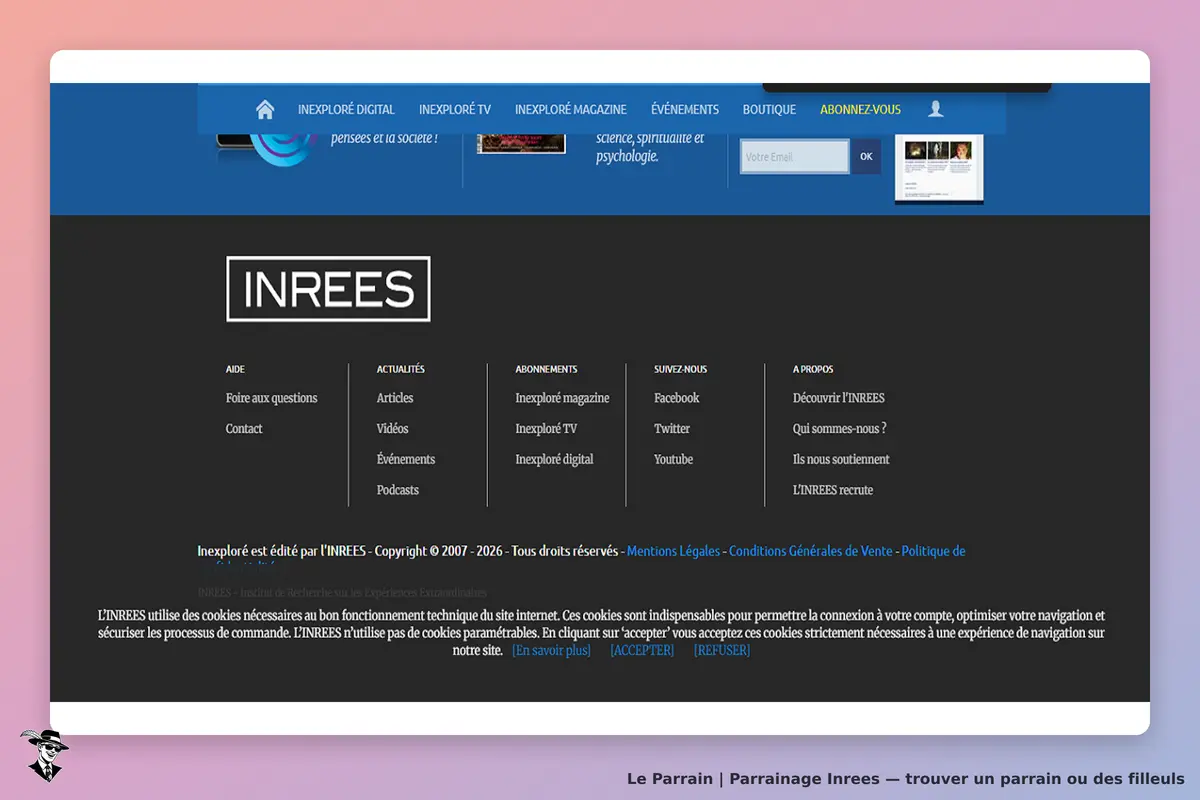Visit the Facebook footer link
This screenshot has width=1200, height=800.
click(x=677, y=398)
